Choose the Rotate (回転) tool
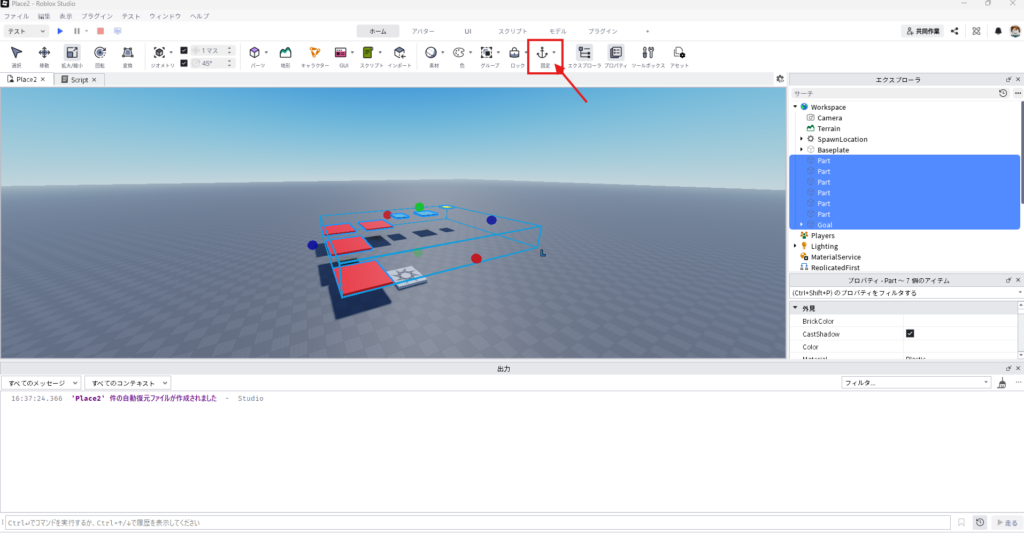 click(100, 53)
